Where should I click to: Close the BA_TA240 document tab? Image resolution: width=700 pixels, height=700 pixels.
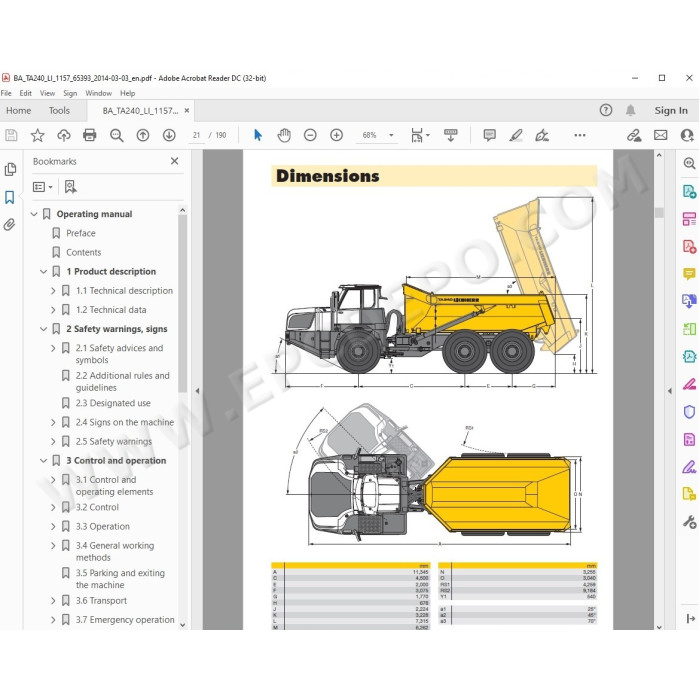187,110
